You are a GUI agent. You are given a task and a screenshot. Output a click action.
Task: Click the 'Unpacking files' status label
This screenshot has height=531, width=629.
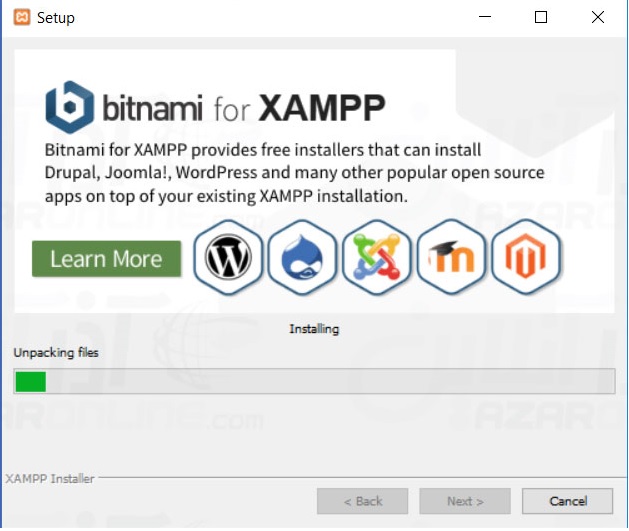(55, 353)
